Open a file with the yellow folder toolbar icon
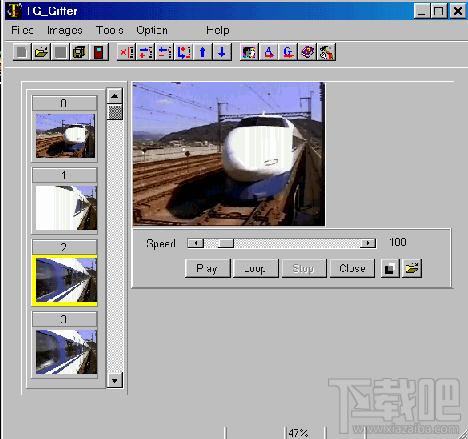Screen dimensions: 468x439 pos(41,52)
